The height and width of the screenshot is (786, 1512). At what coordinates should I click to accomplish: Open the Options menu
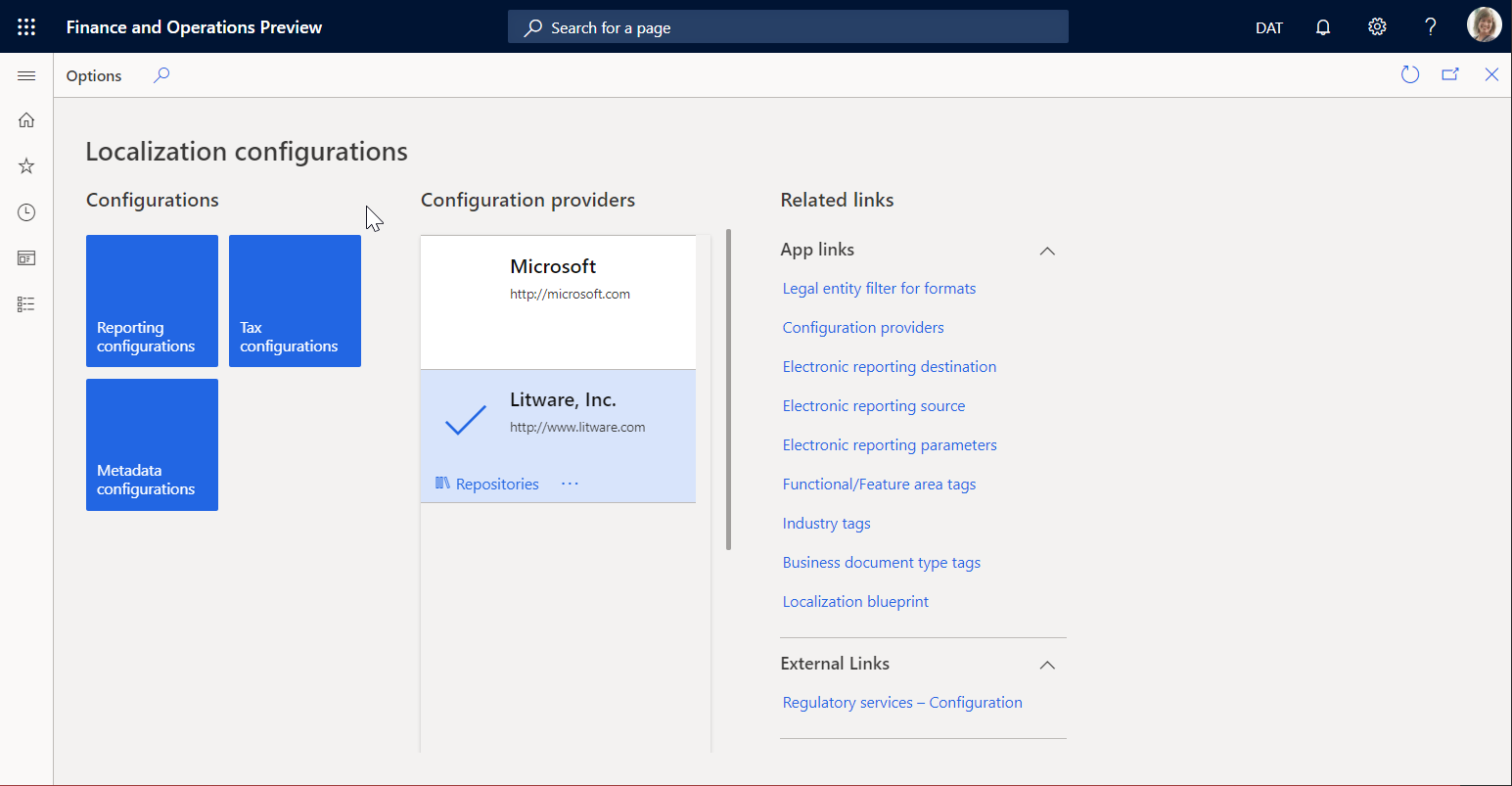[94, 75]
